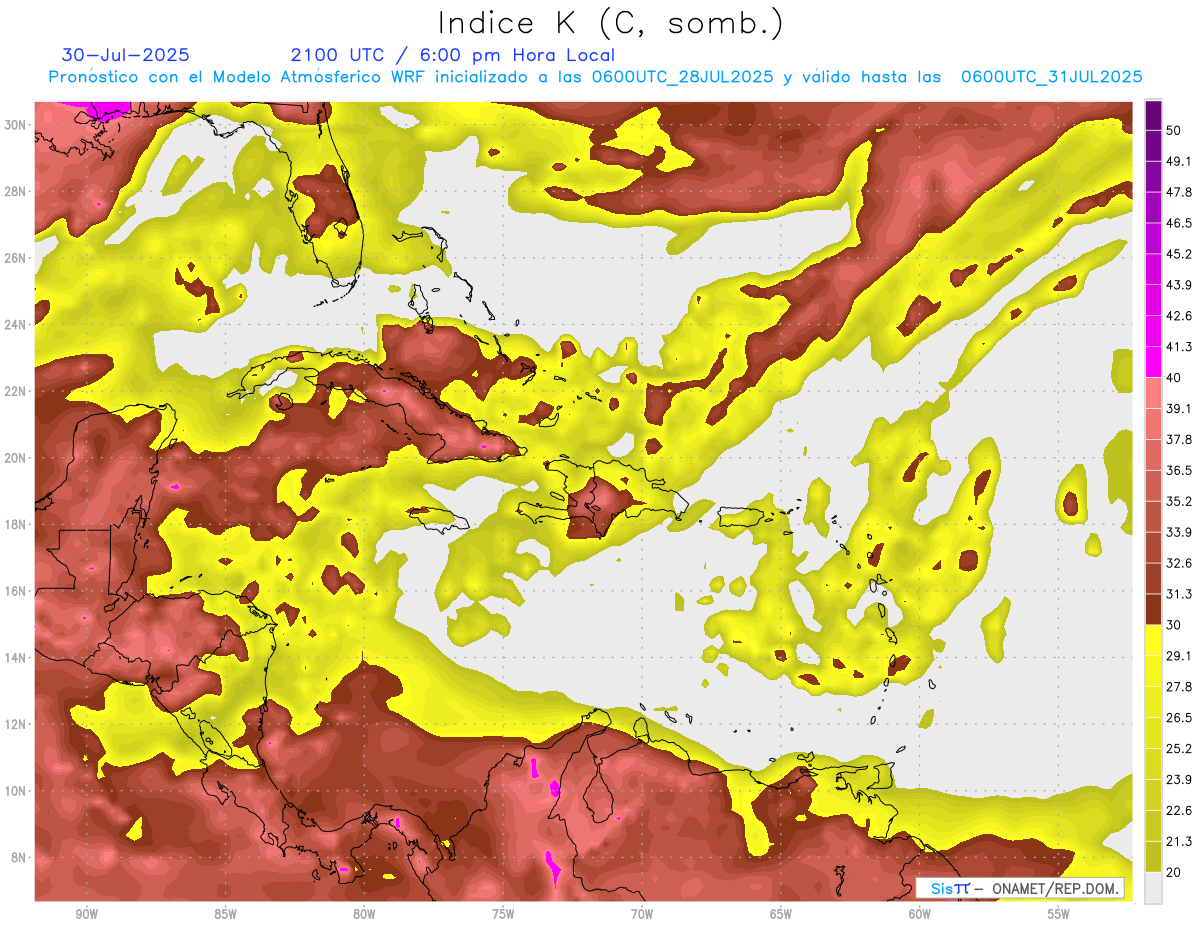
Task: Click longitude axis label "70W"
Action: [642, 914]
